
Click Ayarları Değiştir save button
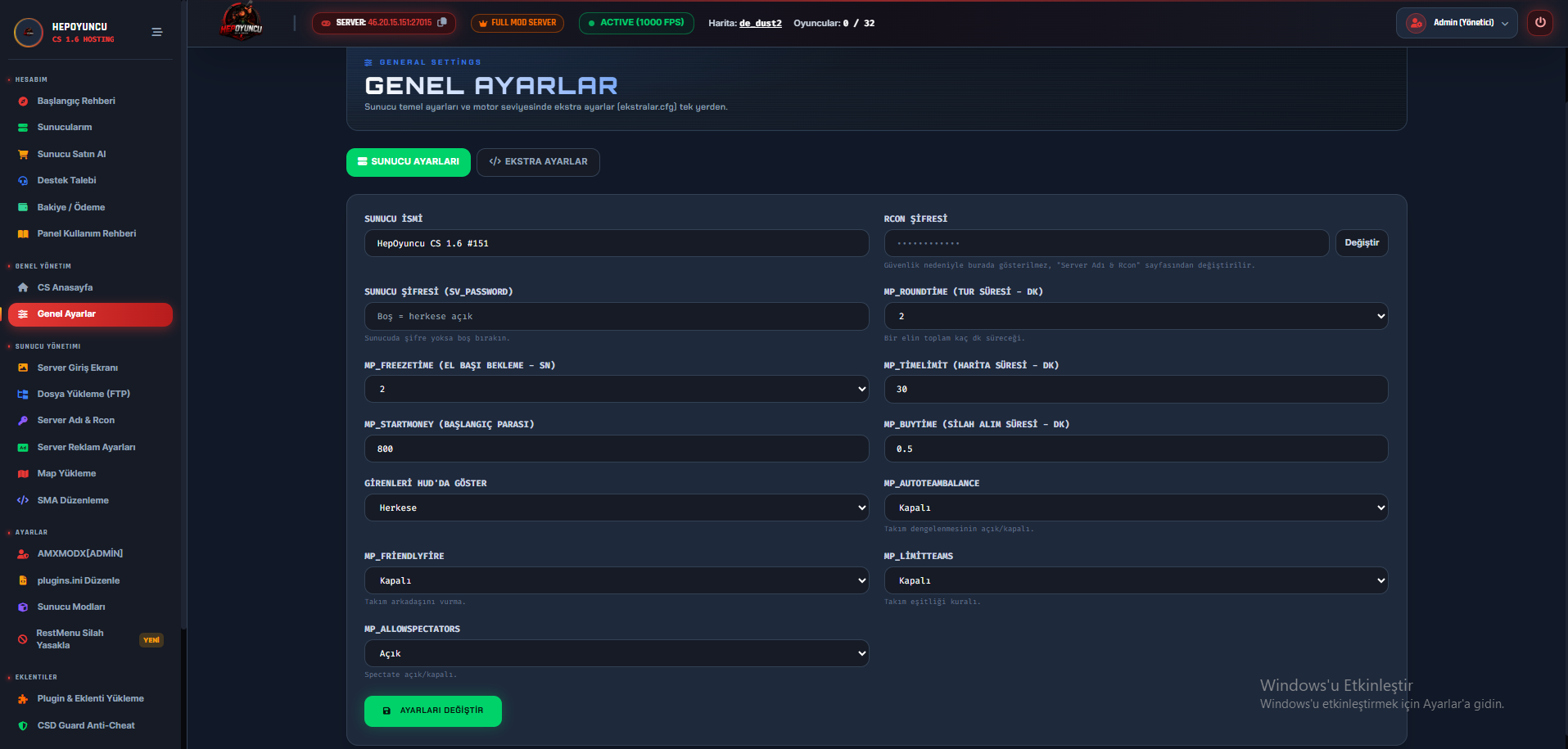pos(433,711)
